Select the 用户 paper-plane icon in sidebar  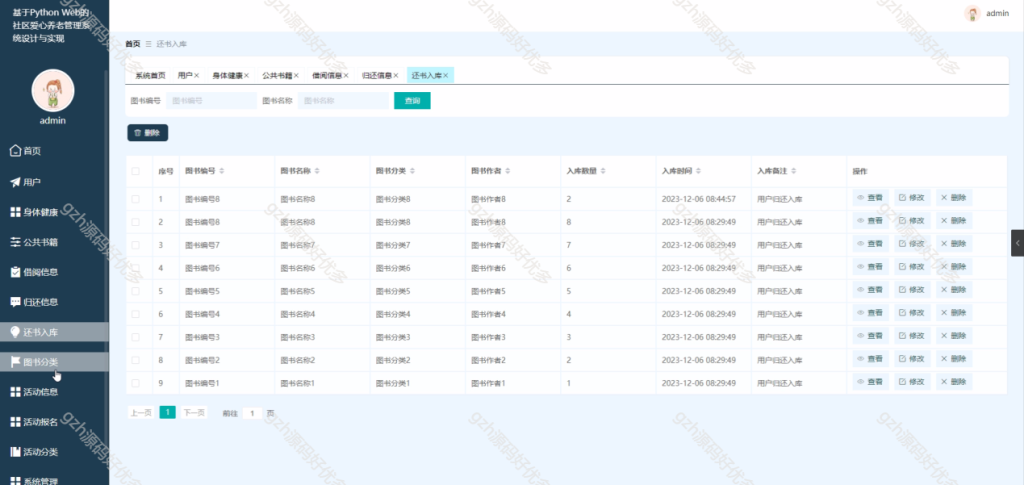(16, 182)
